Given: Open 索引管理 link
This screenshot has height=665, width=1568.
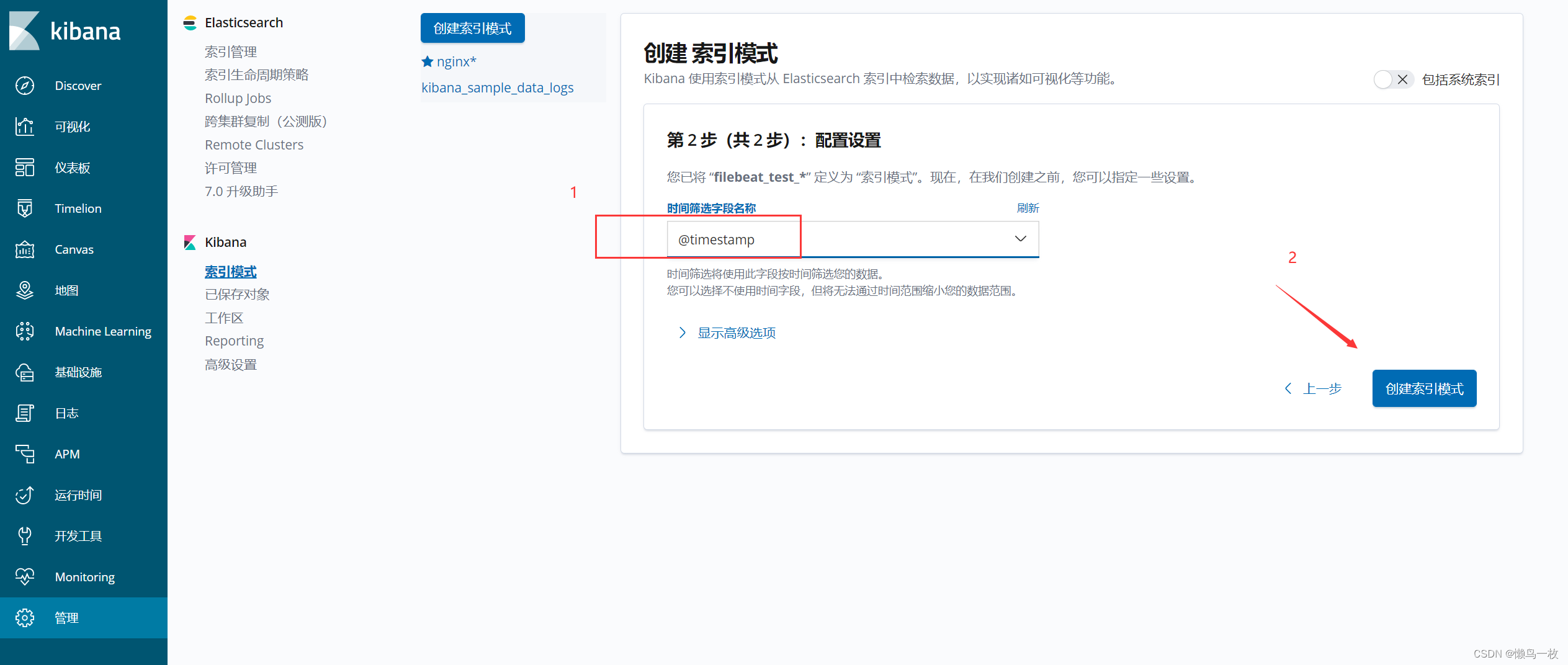Looking at the screenshot, I should [231, 51].
